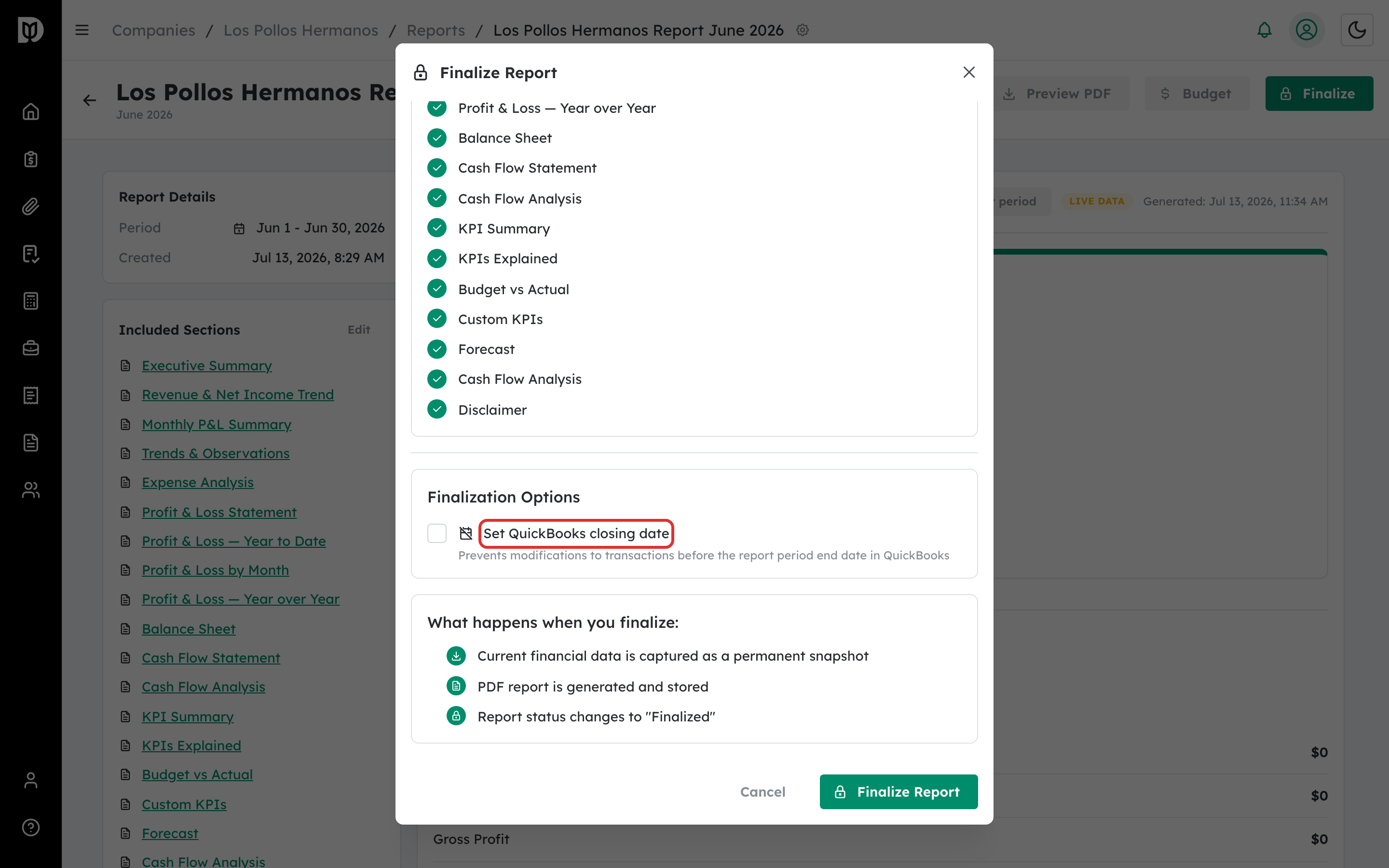Select 'Cash Flow Statement' in dialog checklist

pos(527,168)
